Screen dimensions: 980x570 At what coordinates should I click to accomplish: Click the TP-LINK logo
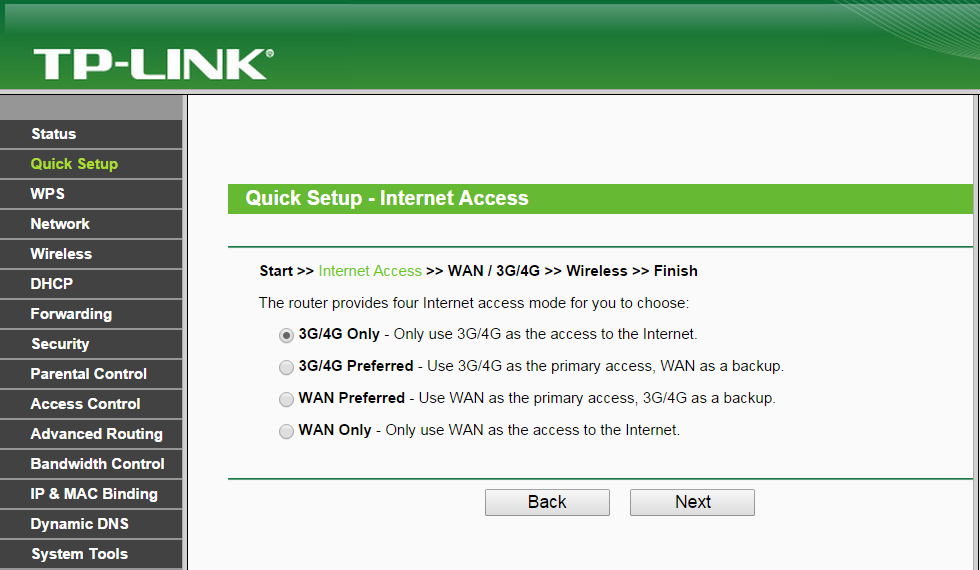pos(153,65)
